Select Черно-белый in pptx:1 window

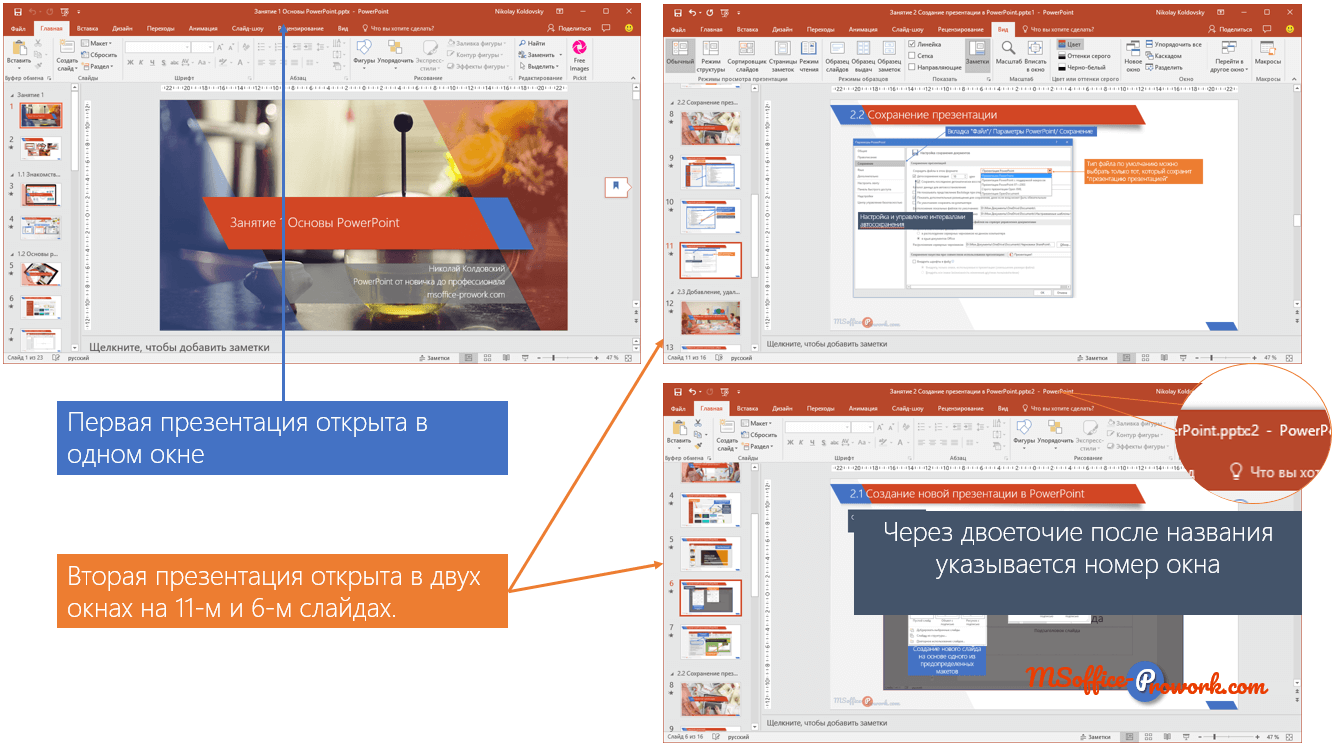click(x=1080, y=67)
